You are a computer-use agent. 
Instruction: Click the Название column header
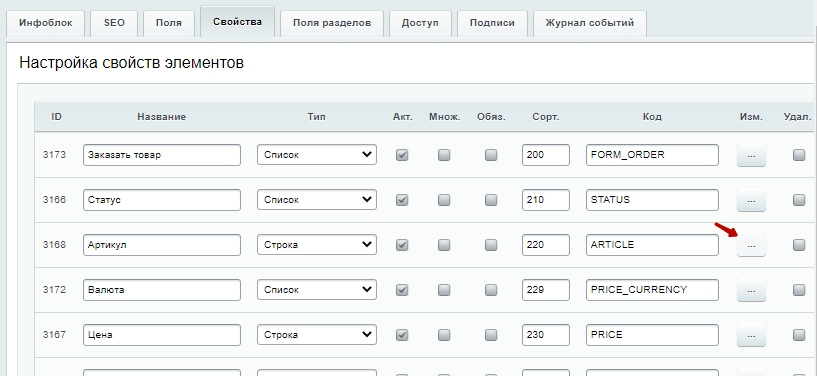(162, 117)
